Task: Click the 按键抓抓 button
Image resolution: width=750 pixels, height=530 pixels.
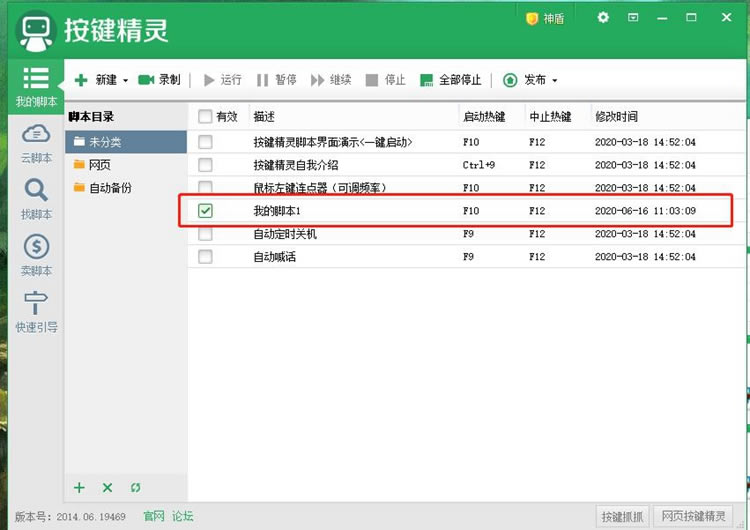Action: 622,516
